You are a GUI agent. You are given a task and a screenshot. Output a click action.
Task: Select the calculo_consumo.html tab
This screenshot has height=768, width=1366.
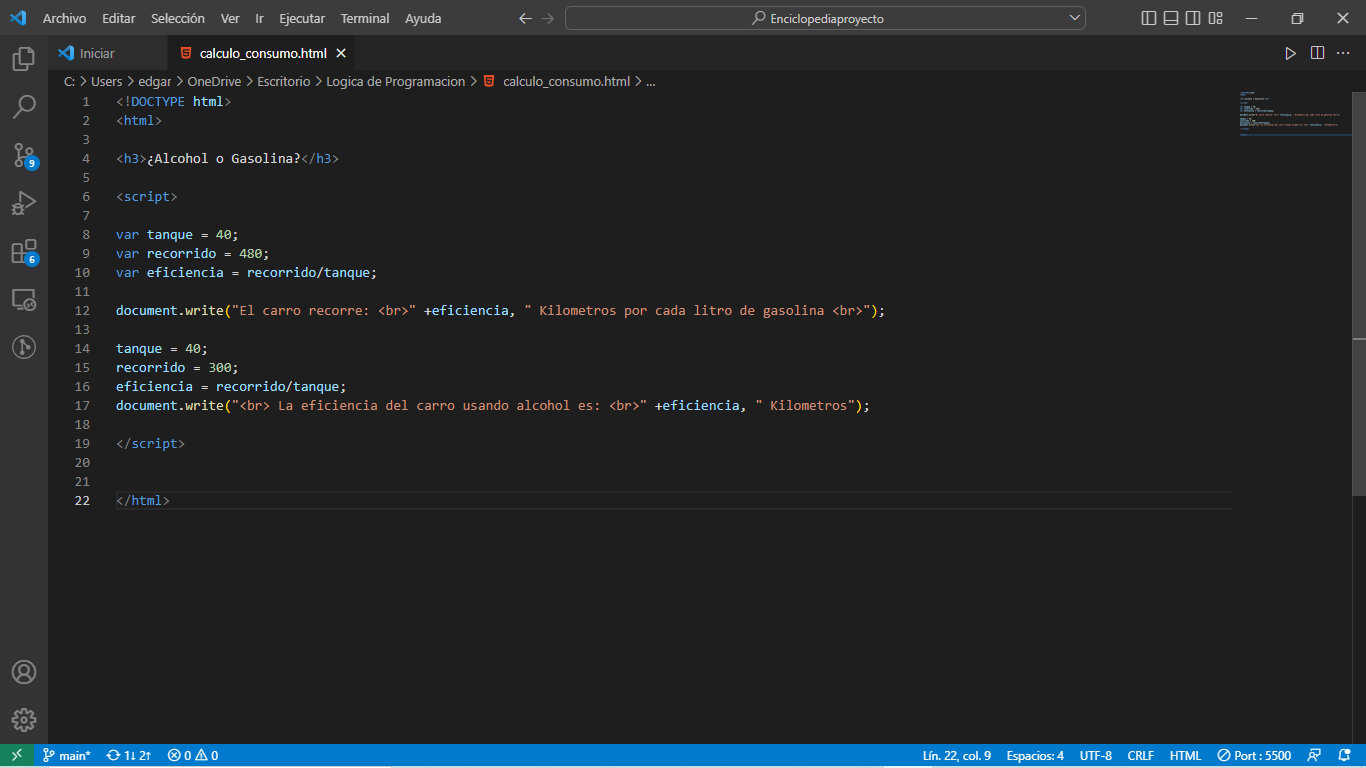[x=262, y=54]
